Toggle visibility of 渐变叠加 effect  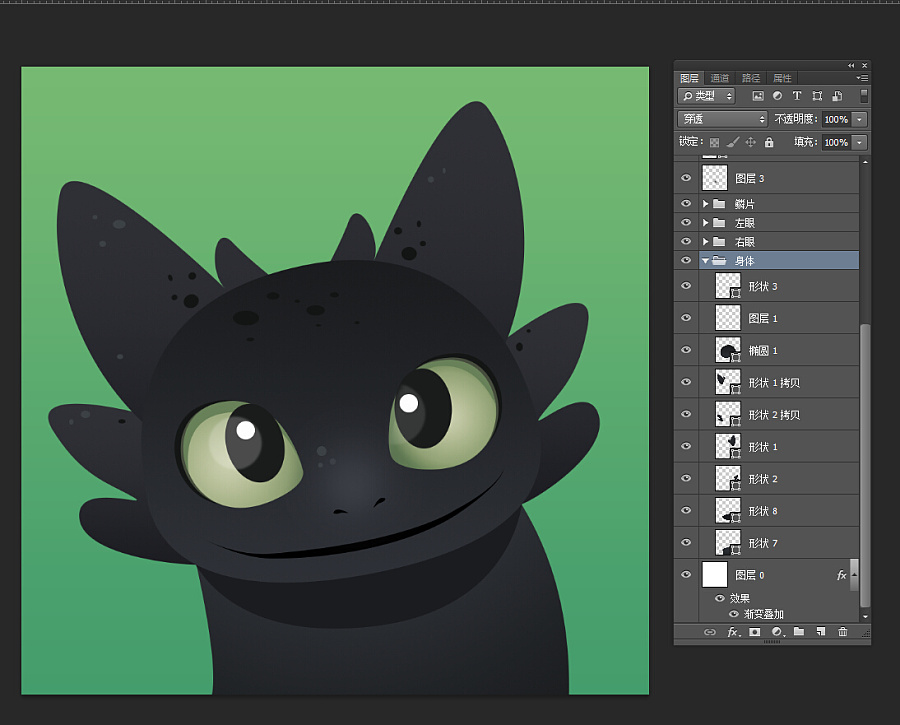[x=733, y=614]
